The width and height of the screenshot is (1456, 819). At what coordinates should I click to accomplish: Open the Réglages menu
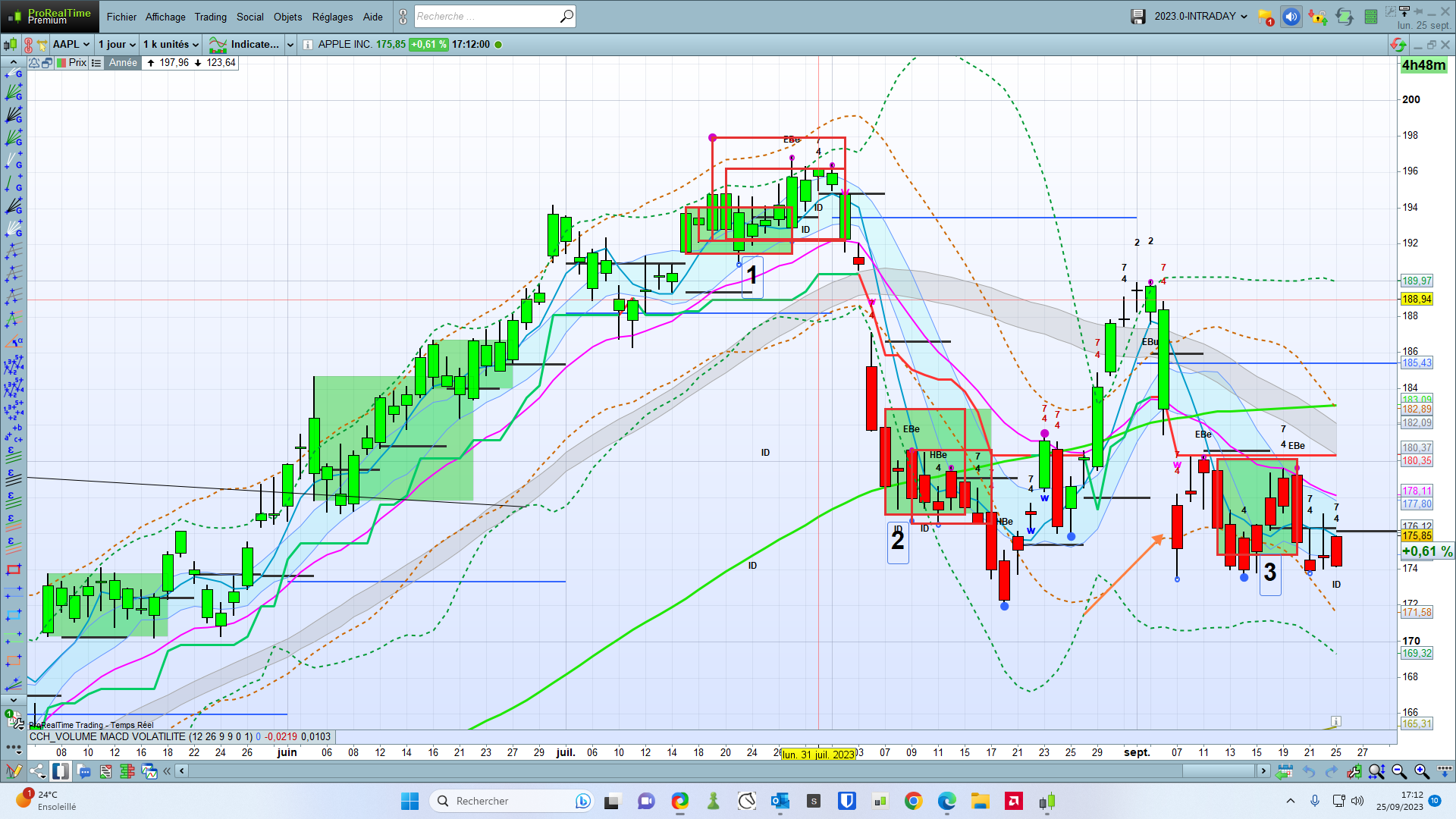pos(332,17)
